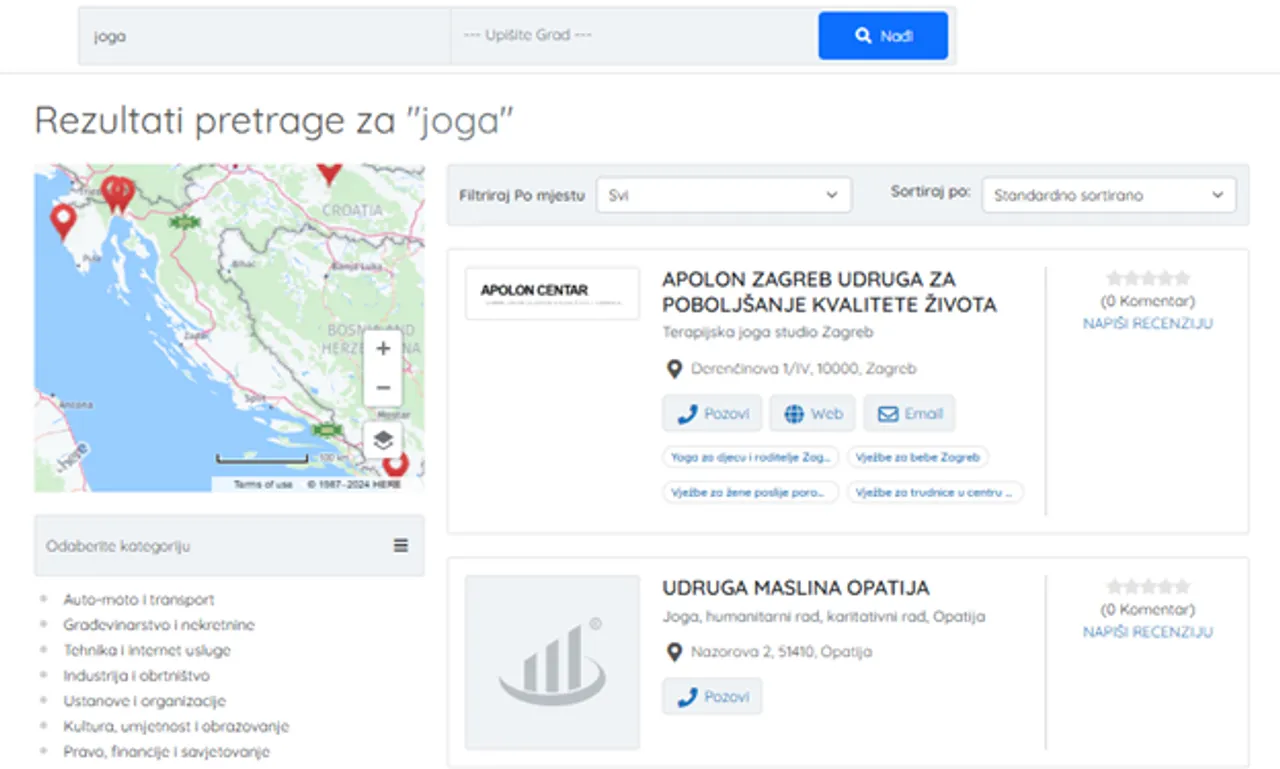Select Industrija i obrtništvo category
Viewport: 1280px width, 769px height.
coord(137,676)
